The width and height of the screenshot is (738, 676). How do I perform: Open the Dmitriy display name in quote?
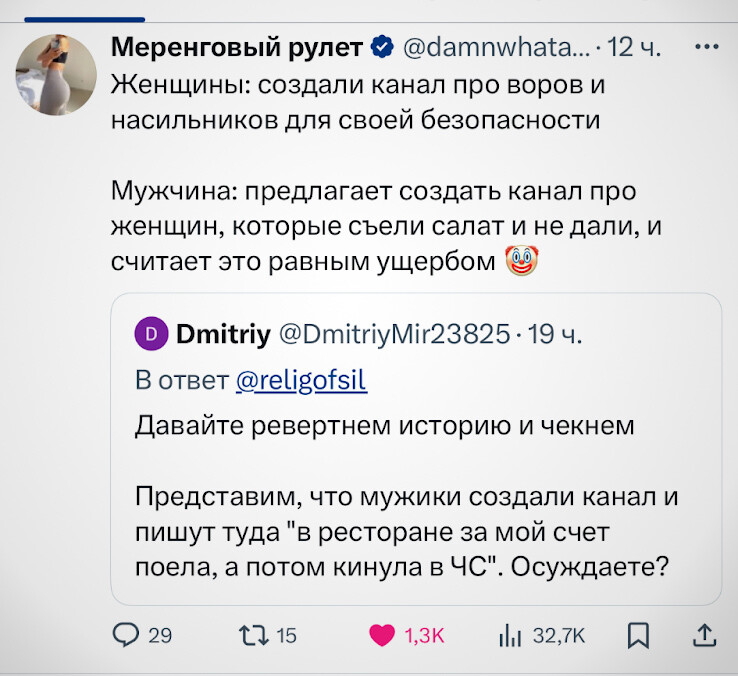click(x=222, y=333)
